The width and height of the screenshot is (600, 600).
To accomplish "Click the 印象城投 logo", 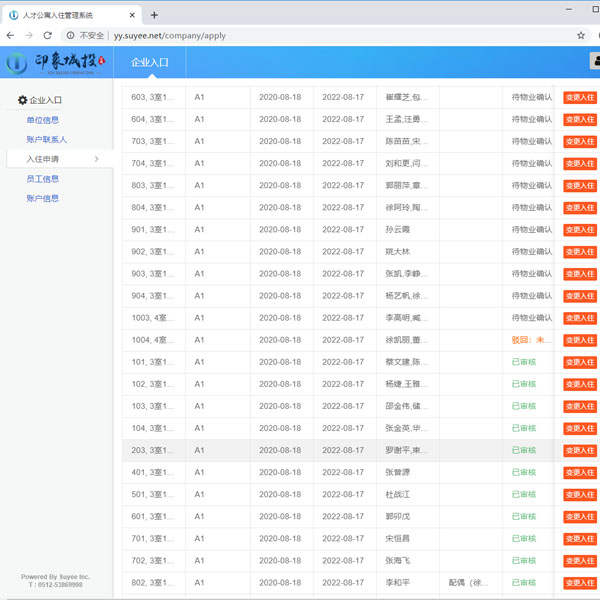I will (56, 62).
